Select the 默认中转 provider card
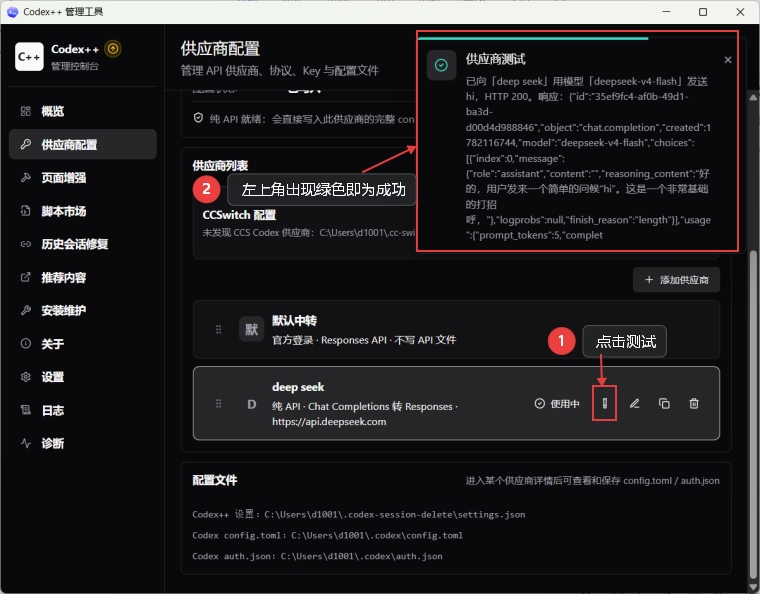Viewport: 760px width, 594px height. coord(456,329)
